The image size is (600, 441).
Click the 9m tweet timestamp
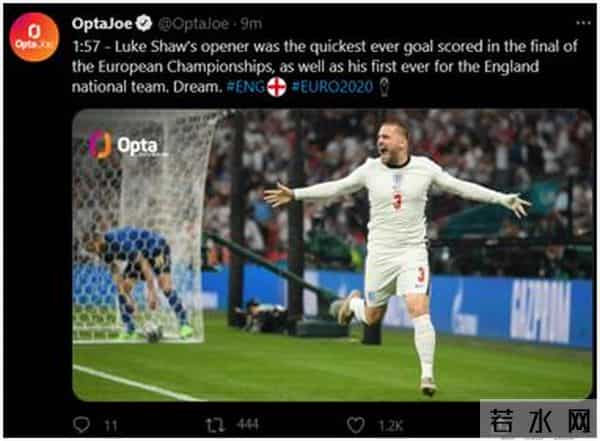(252, 24)
